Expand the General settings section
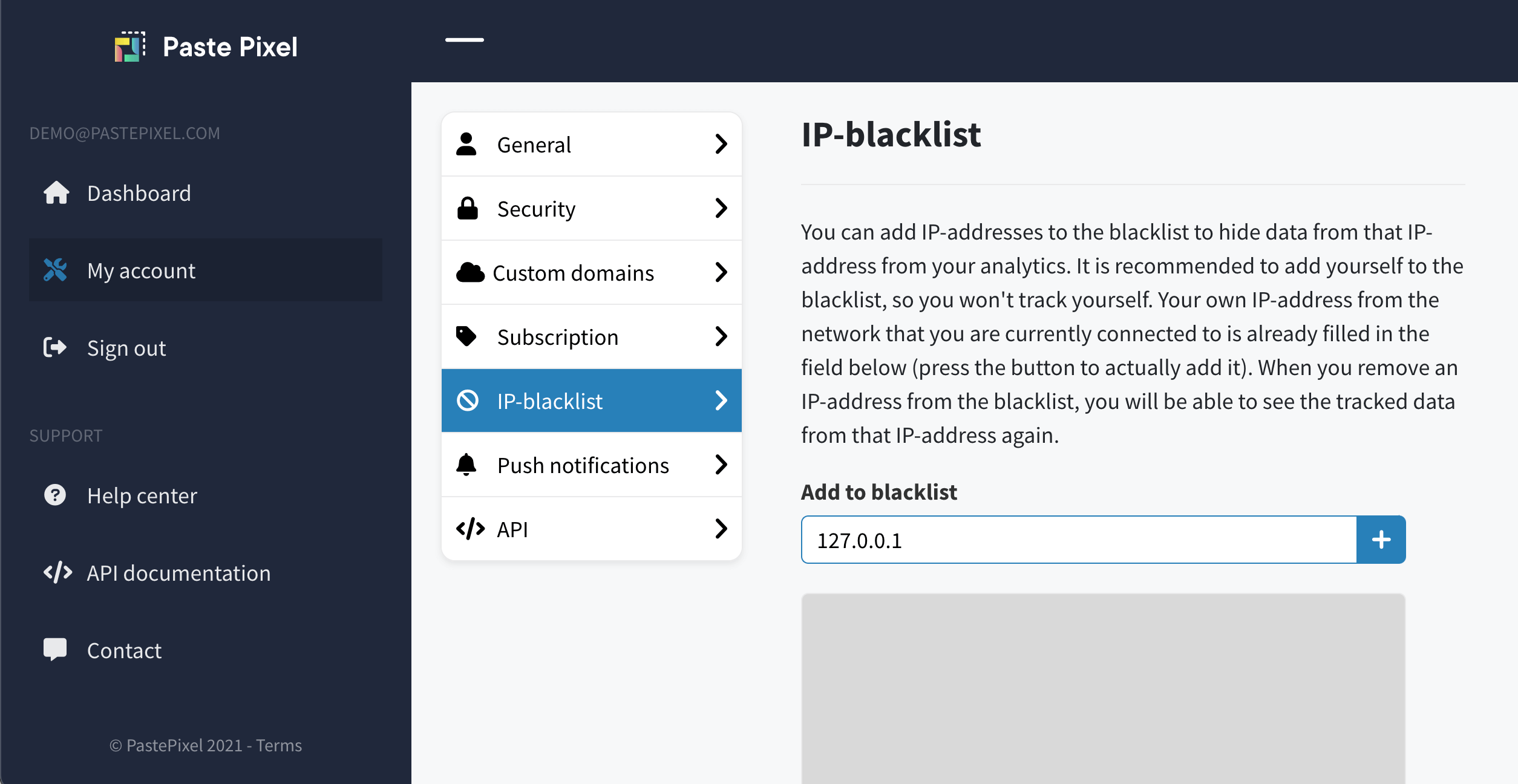 (592, 144)
